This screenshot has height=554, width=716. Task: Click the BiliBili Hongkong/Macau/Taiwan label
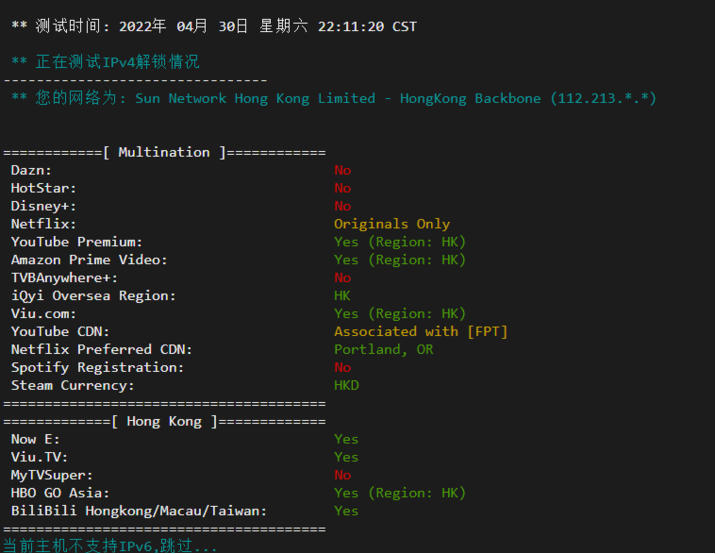pos(139,511)
